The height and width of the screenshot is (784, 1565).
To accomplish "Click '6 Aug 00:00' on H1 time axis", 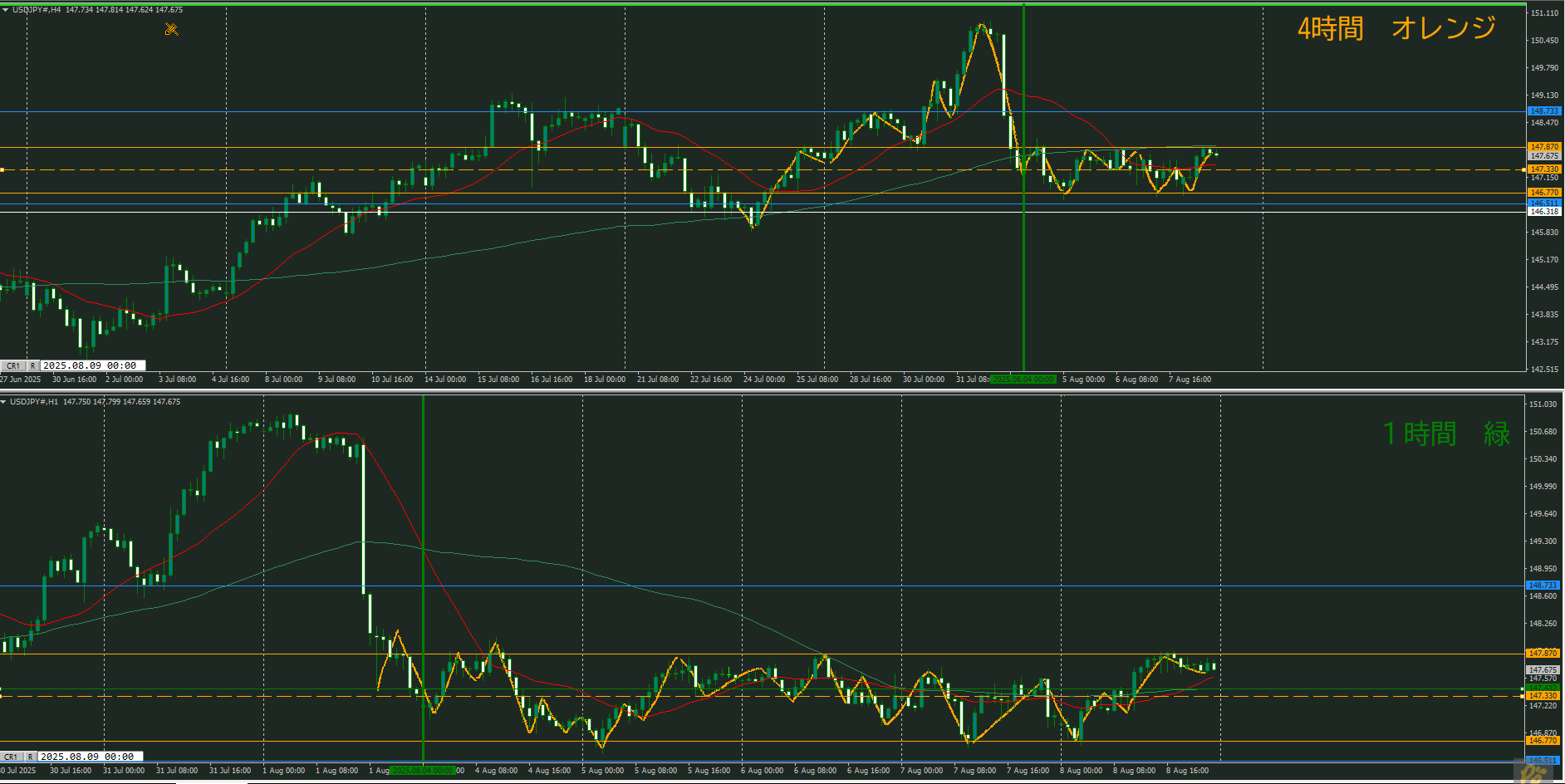I will [x=763, y=771].
